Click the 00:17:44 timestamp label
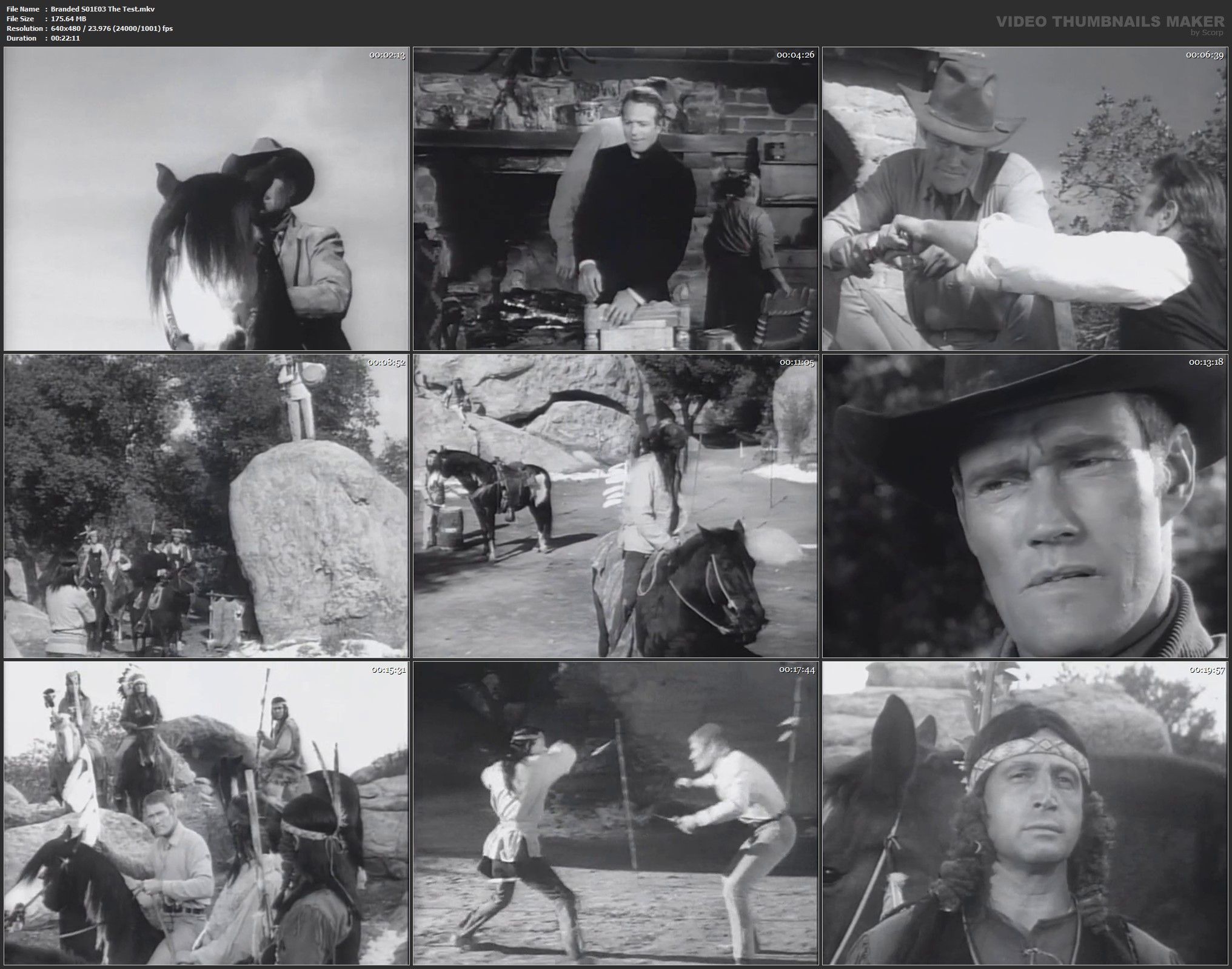Viewport: 1232px width, 969px height. tap(796, 670)
